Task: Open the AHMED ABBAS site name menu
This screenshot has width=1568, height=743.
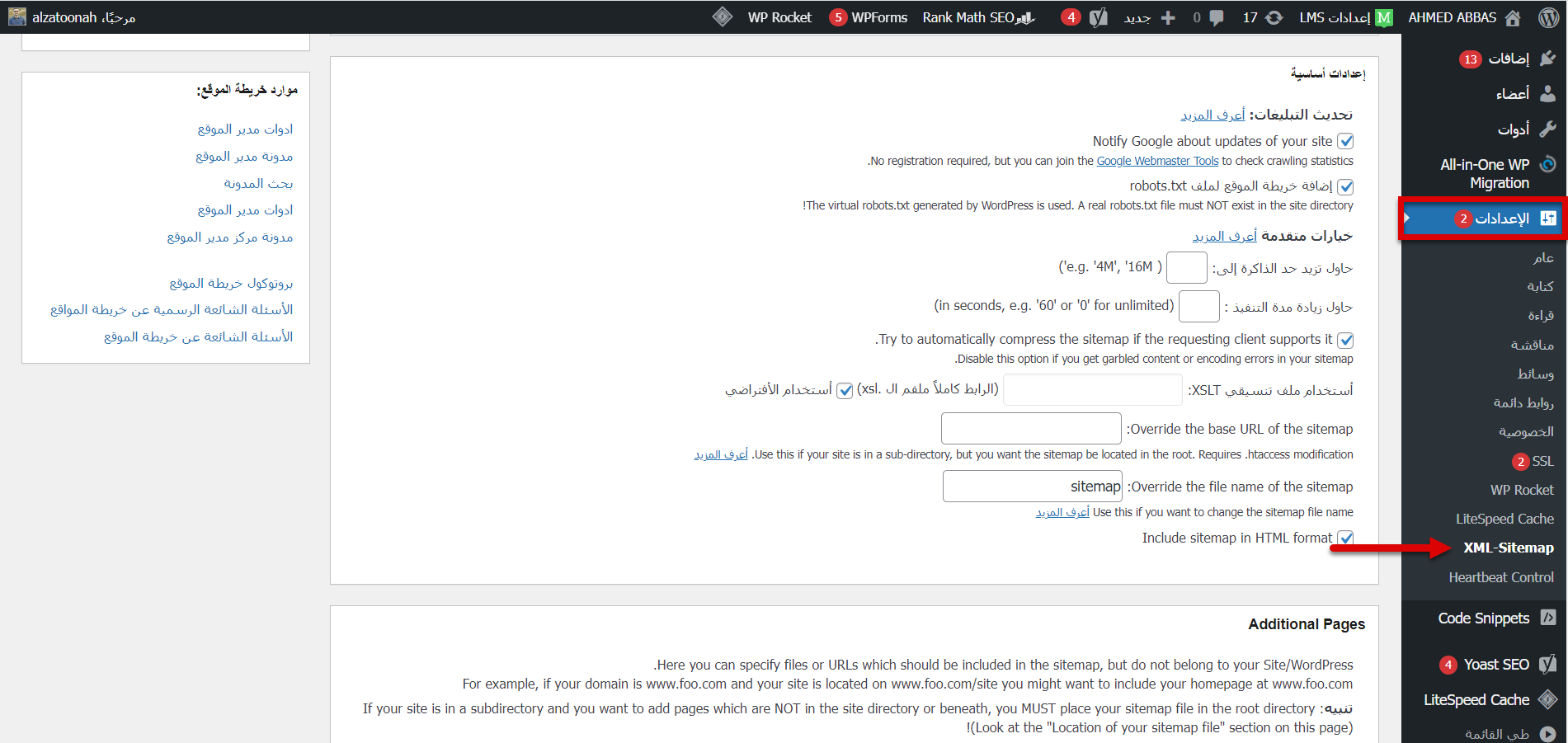Action: click(1452, 17)
